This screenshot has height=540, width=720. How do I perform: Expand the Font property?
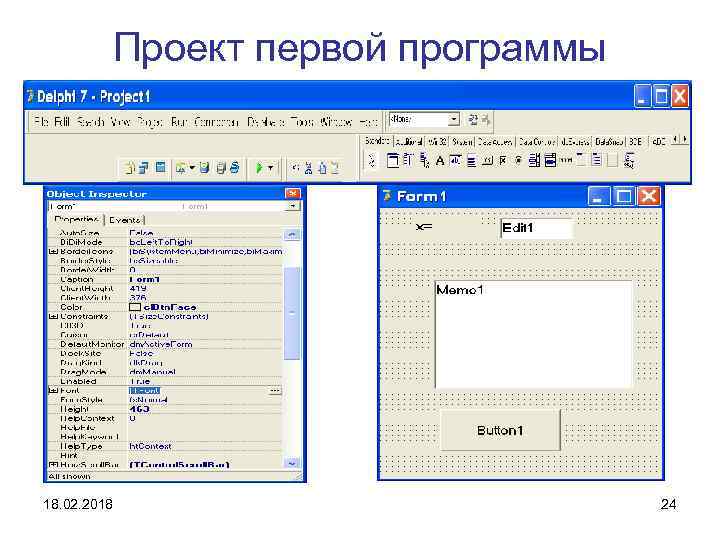[x=53, y=390]
